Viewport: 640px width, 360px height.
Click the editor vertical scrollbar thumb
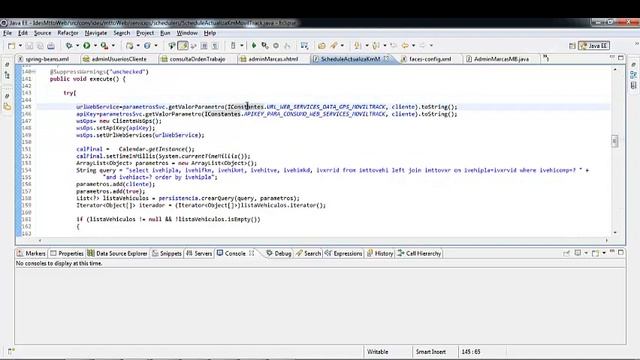click(x=615, y=141)
